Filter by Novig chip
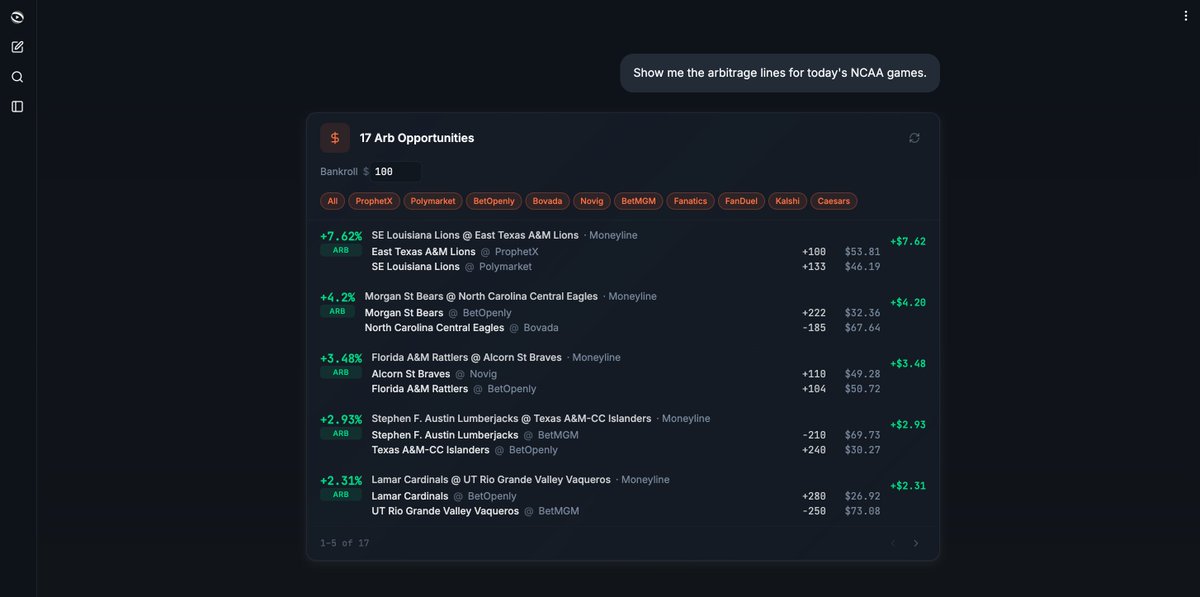The height and width of the screenshot is (597, 1200). coord(592,201)
